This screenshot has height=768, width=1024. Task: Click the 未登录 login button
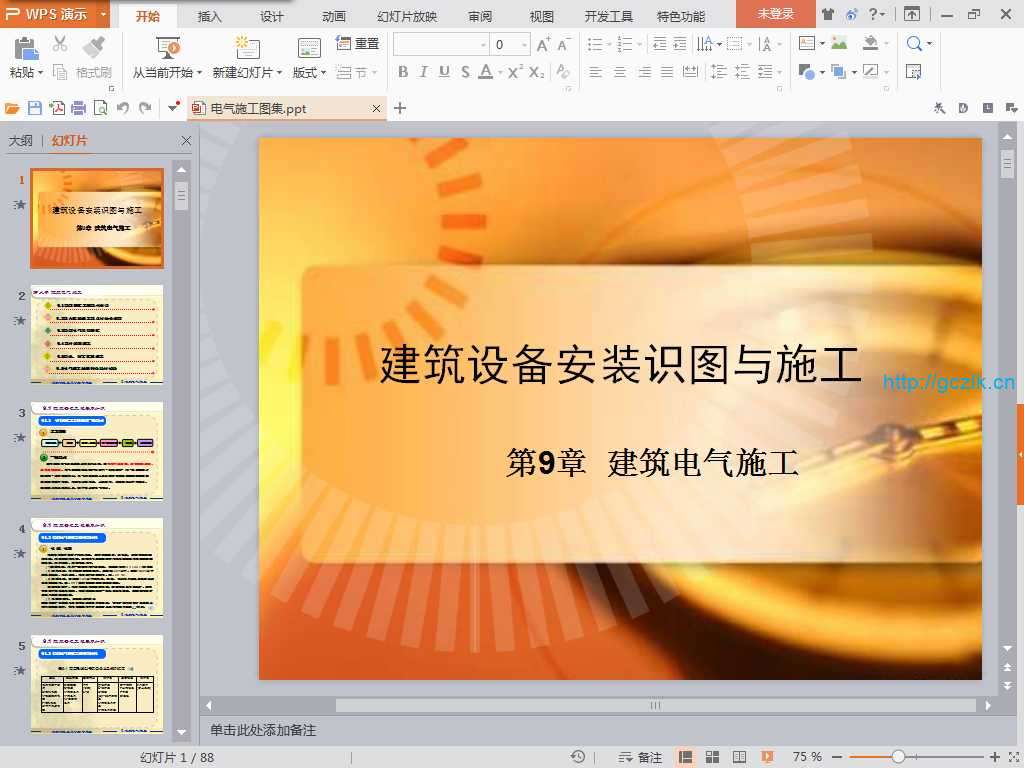pyautogui.click(x=775, y=14)
